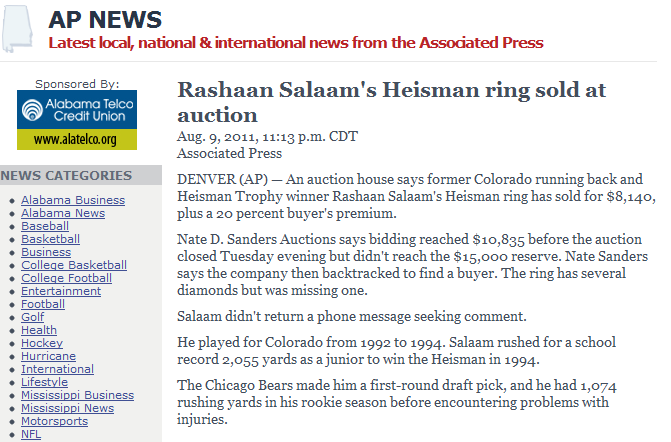Open Basketball news category
The width and height of the screenshot is (671, 442).
click(x=50, y=239)
